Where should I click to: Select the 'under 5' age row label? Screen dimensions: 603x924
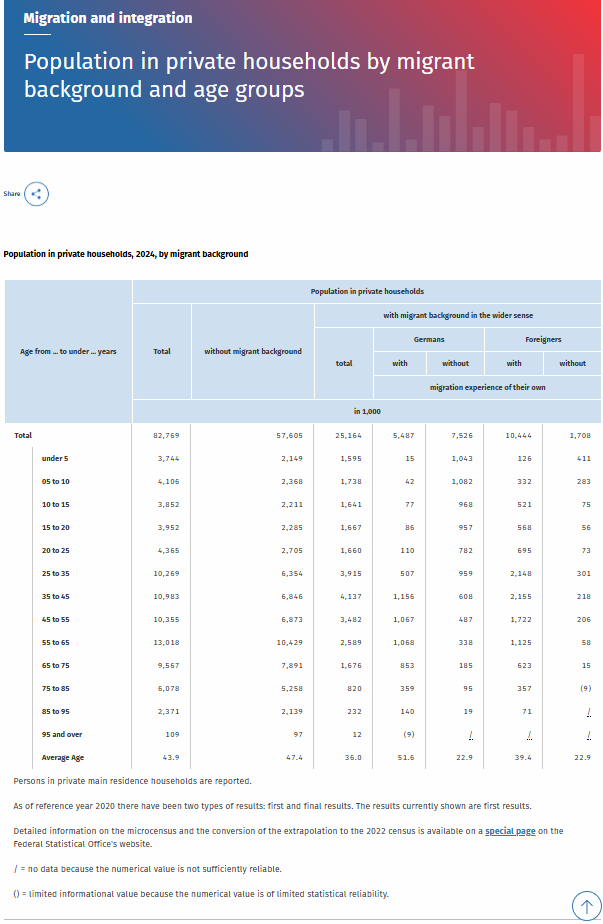pyautogui.click(x=55, y=458)
